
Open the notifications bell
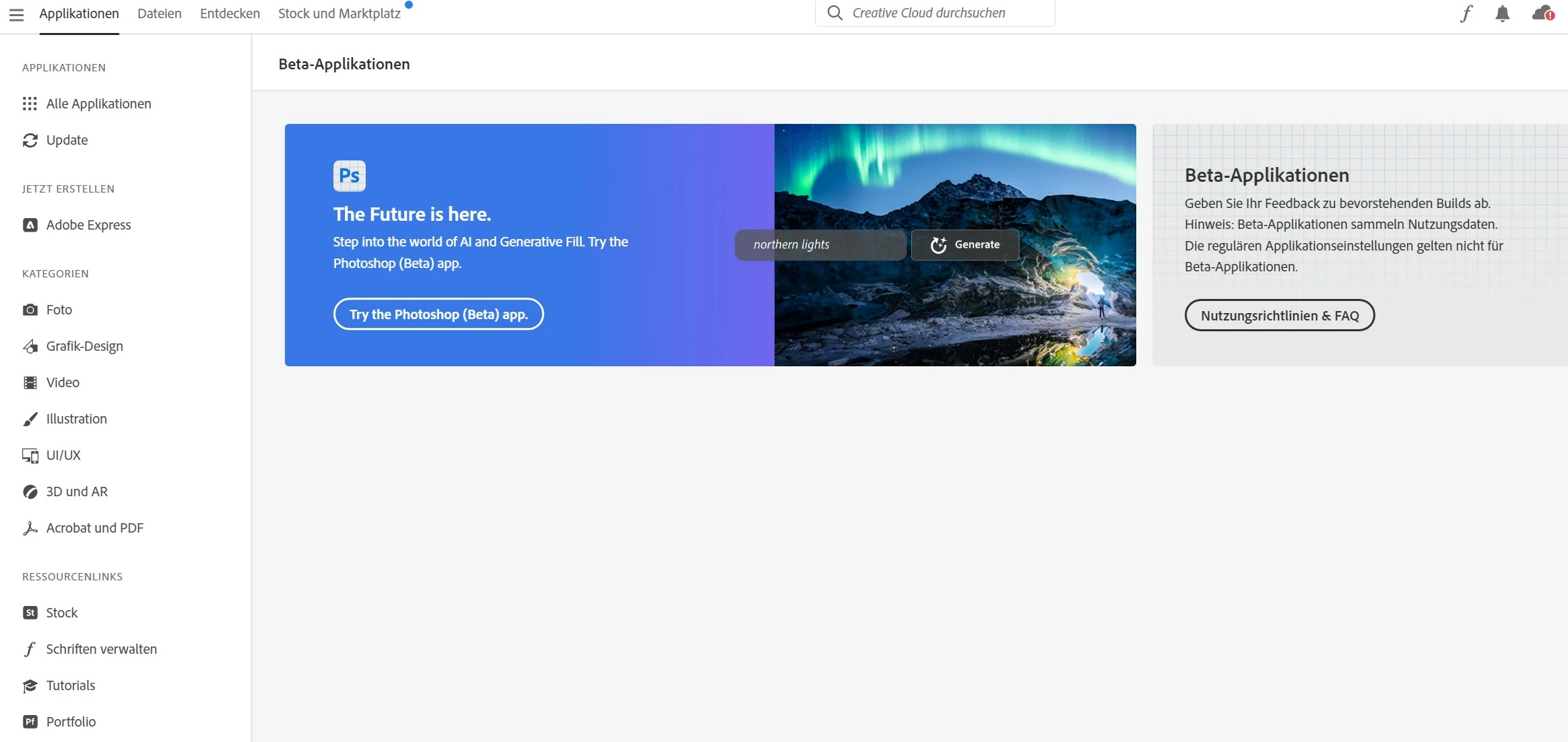tap(1502, 13)
